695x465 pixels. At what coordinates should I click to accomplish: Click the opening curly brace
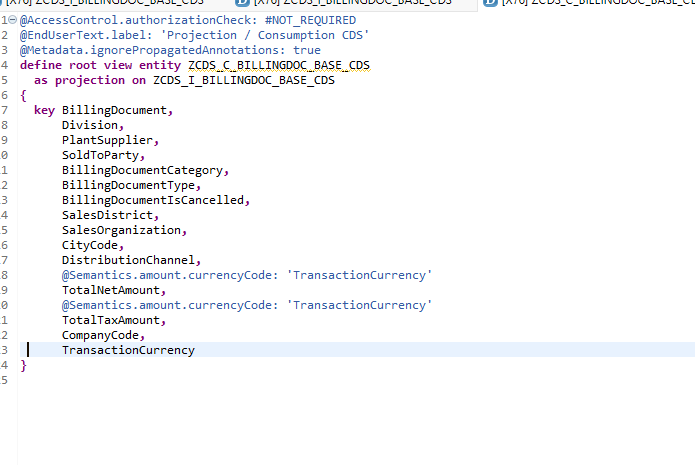tap(23, 95)
